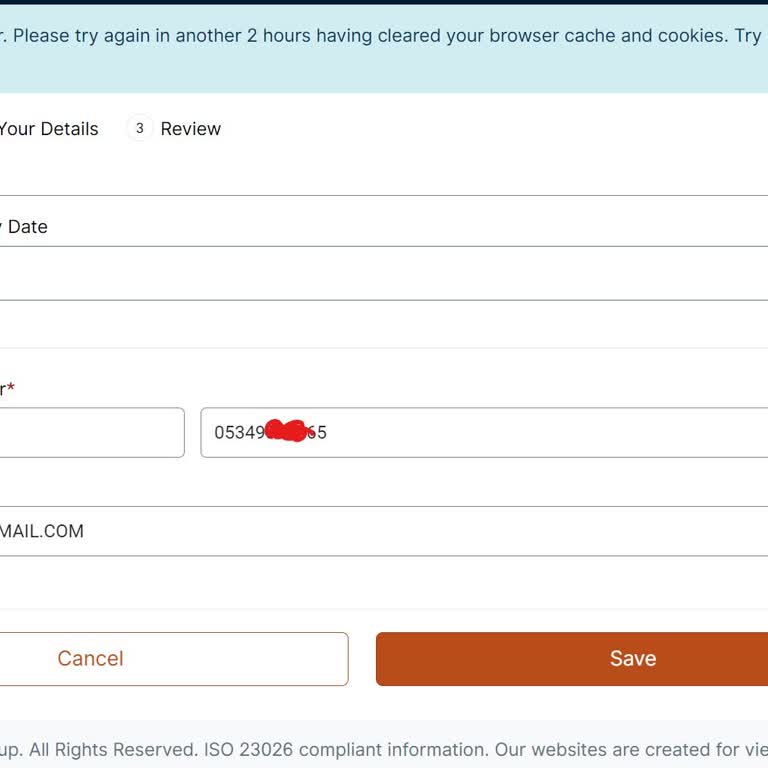Open the country code box beside phone number
The height and width of the screenshot is (768, 768).
pos(92,433)
